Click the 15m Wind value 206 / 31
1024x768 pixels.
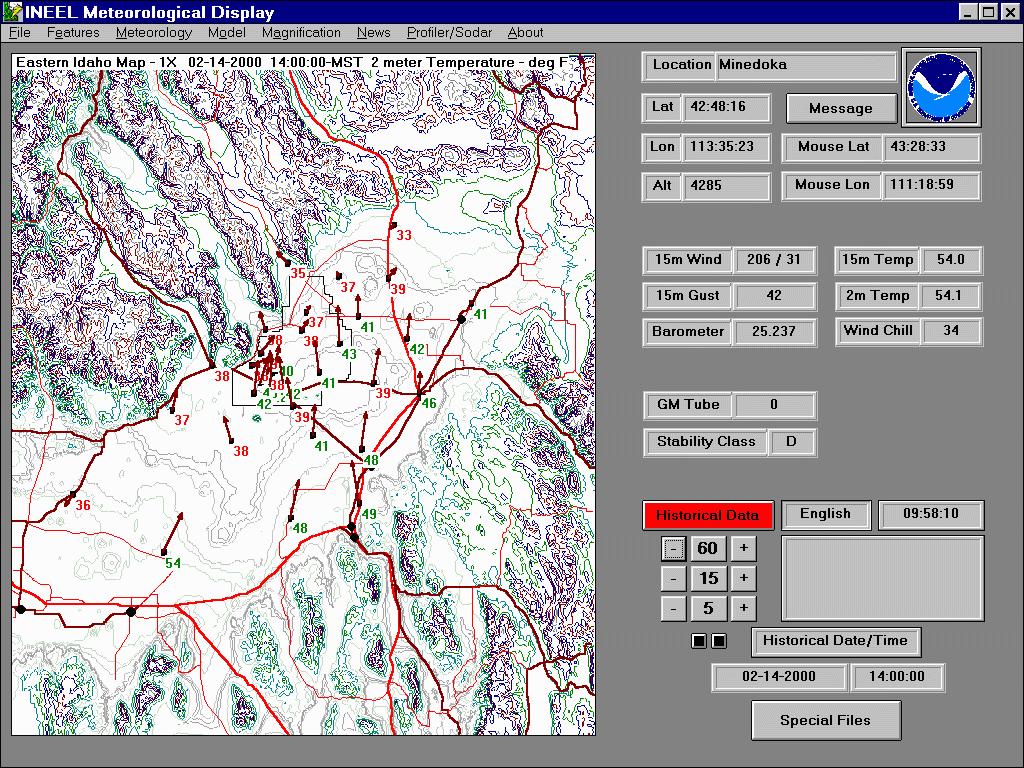pyautogui.click(x=775, y=260)
